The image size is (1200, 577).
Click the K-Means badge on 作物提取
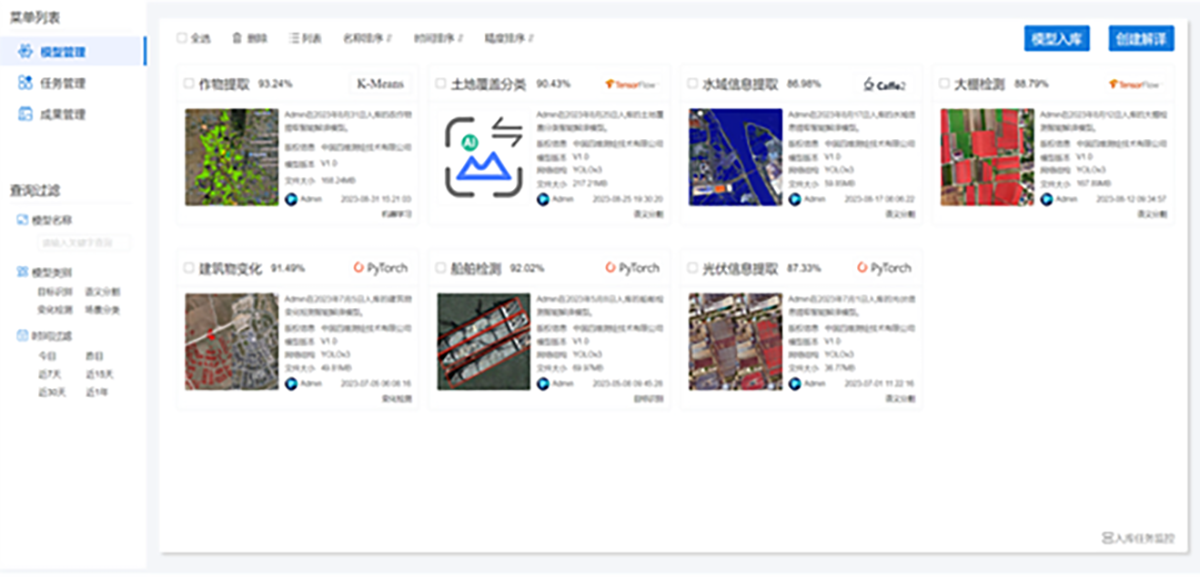point(381,84)
